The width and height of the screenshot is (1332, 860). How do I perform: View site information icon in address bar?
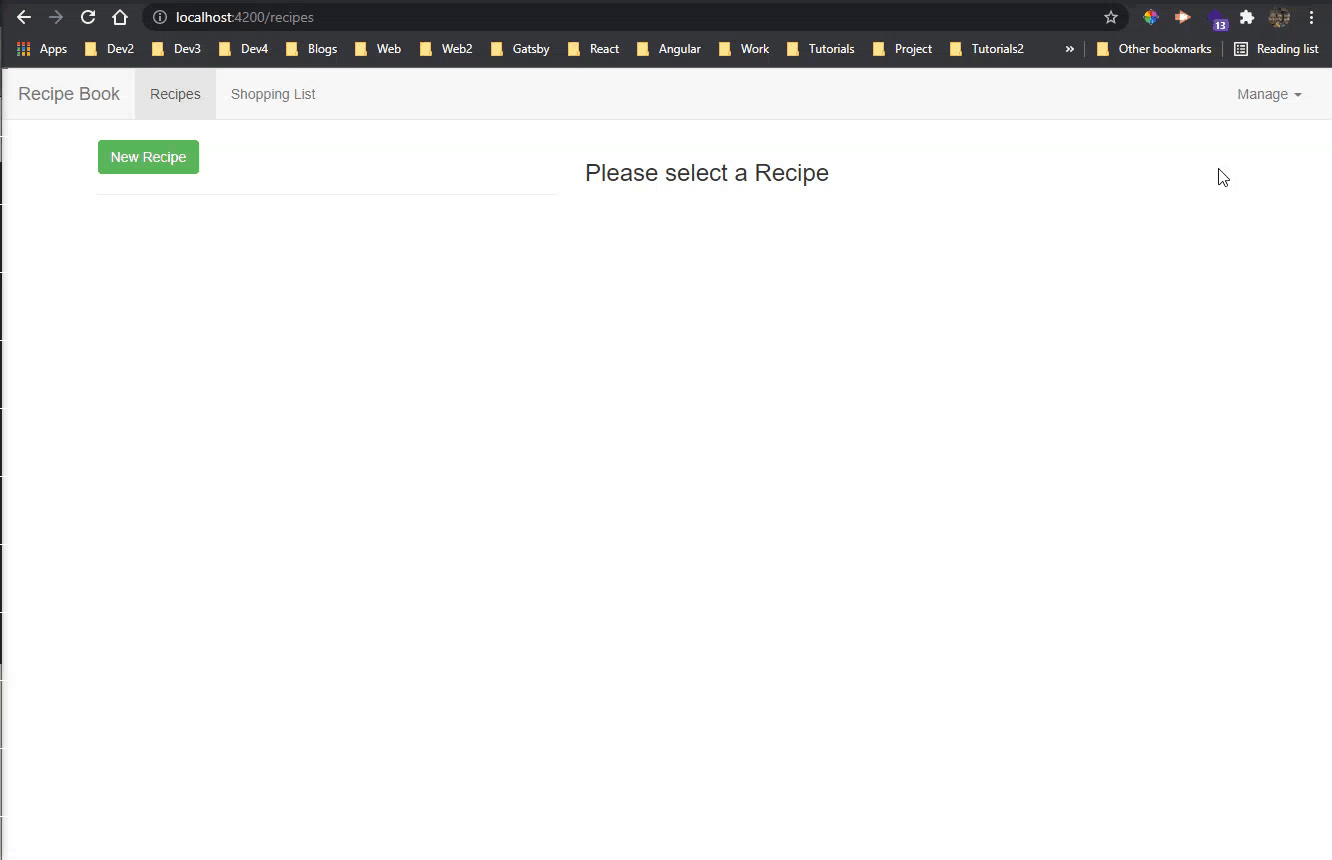(x=160, y=17)
